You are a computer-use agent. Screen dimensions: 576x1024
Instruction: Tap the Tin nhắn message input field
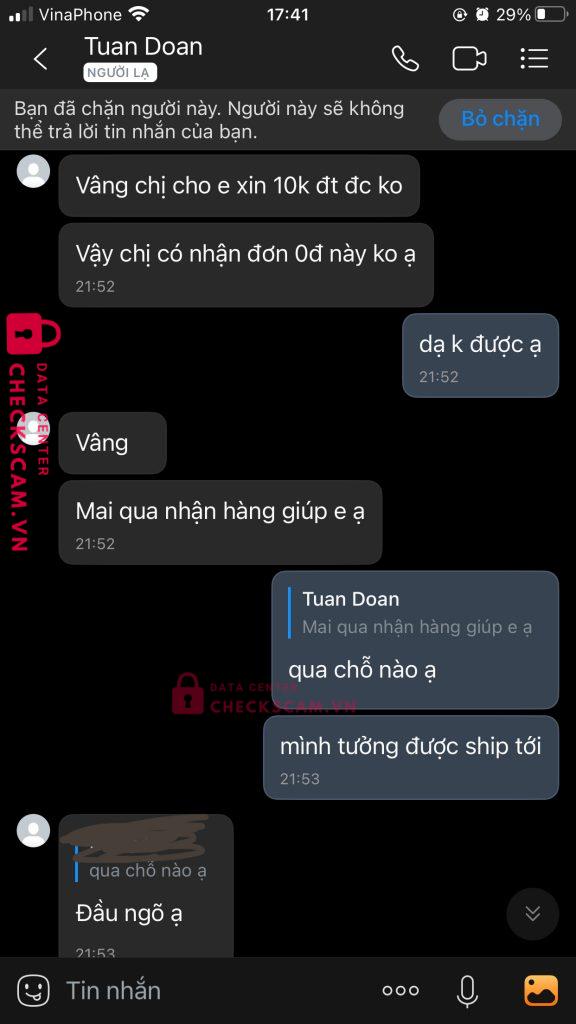point(216,991)
